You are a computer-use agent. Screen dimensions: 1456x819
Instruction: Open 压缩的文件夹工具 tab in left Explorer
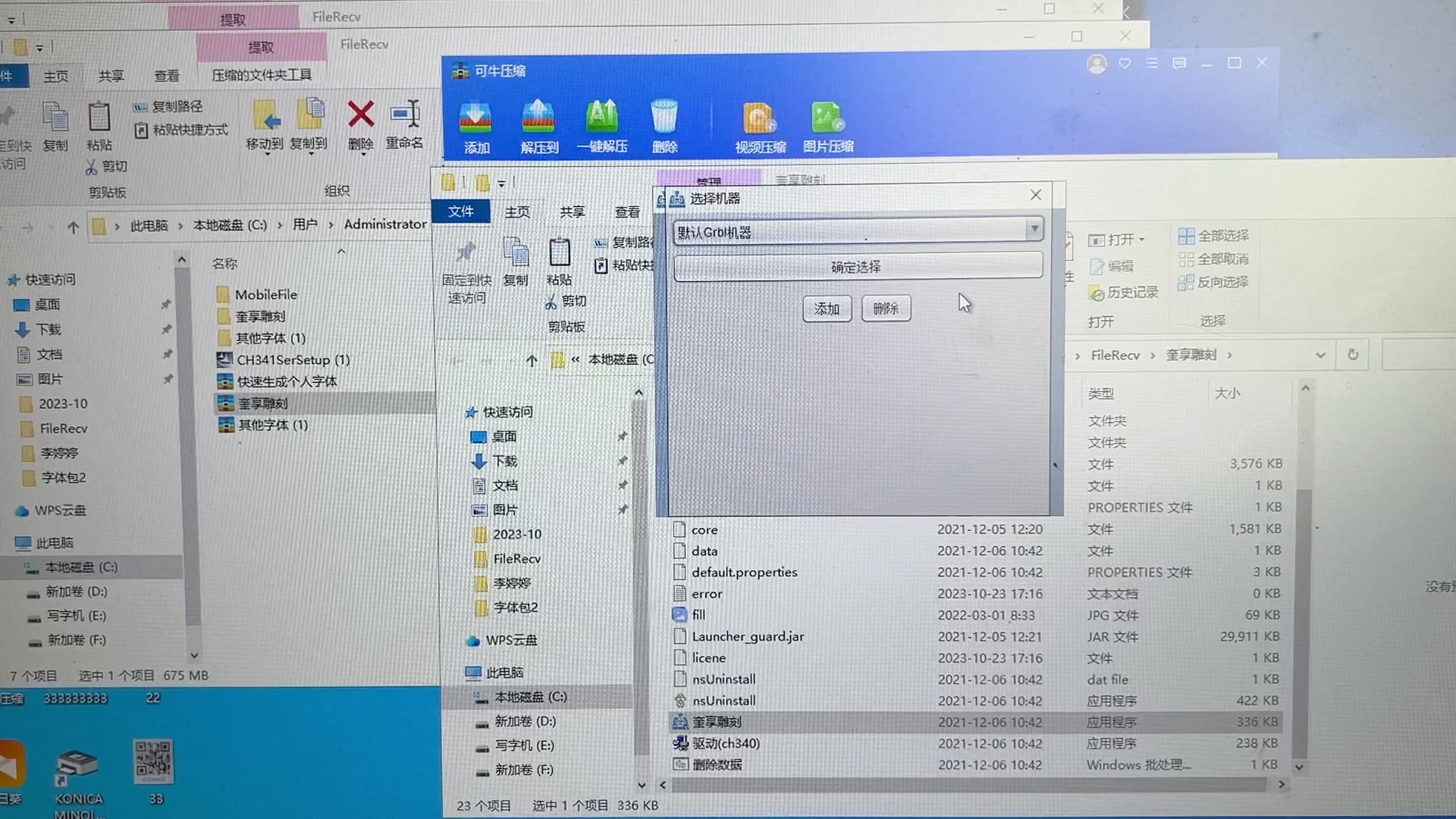click(x=261, y=75)
